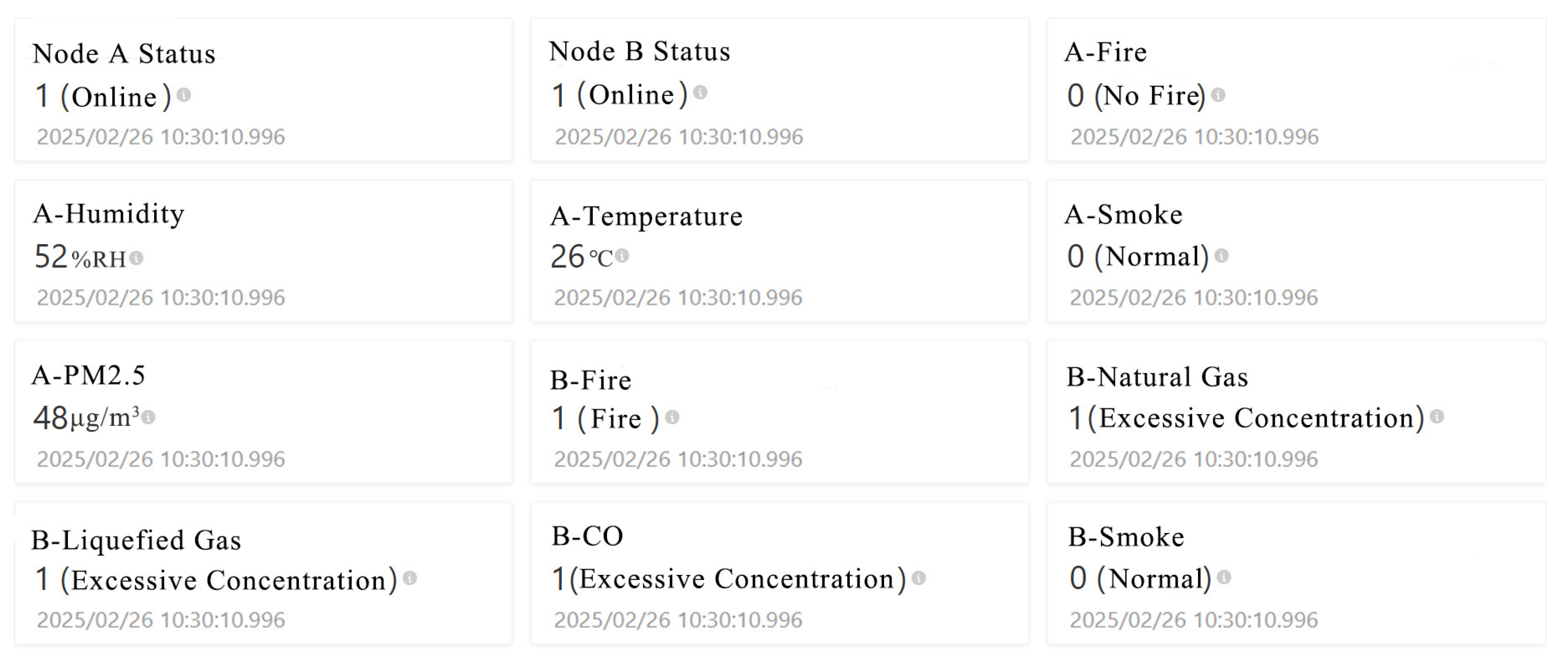Screen dimensions: 1568x664
Task: Click info icon beside Node B Status value
Action: pos(701,92)
